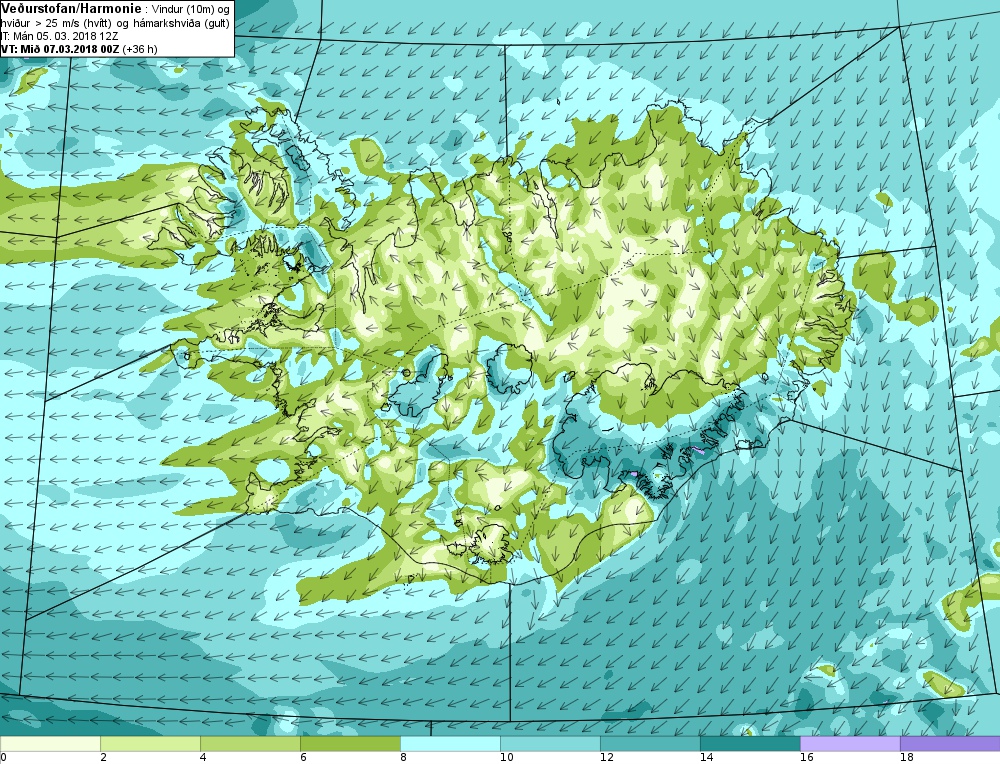The width and height of the screenshot is (1000, 764).
Task: Select the 10–12 turquoise legend swatch
Action: coord(550,744)
